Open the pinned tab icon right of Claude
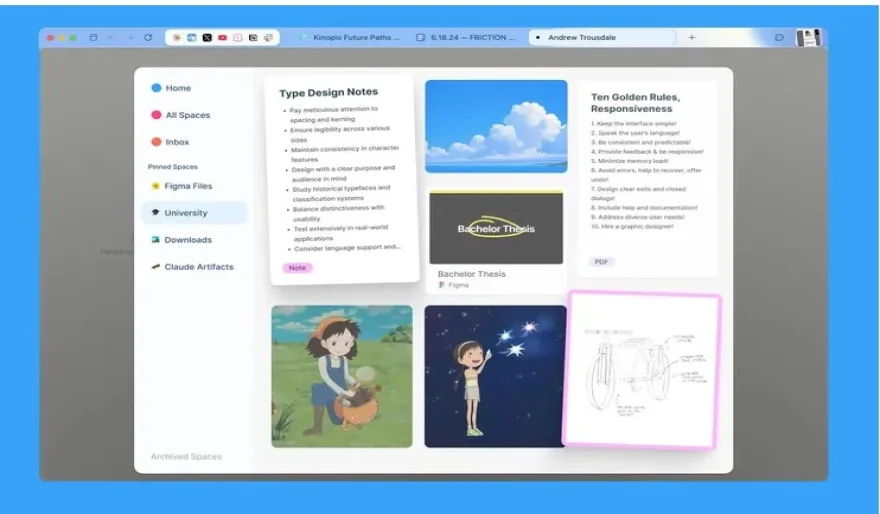This screenshot has width=880, height=514. (192, 38)
